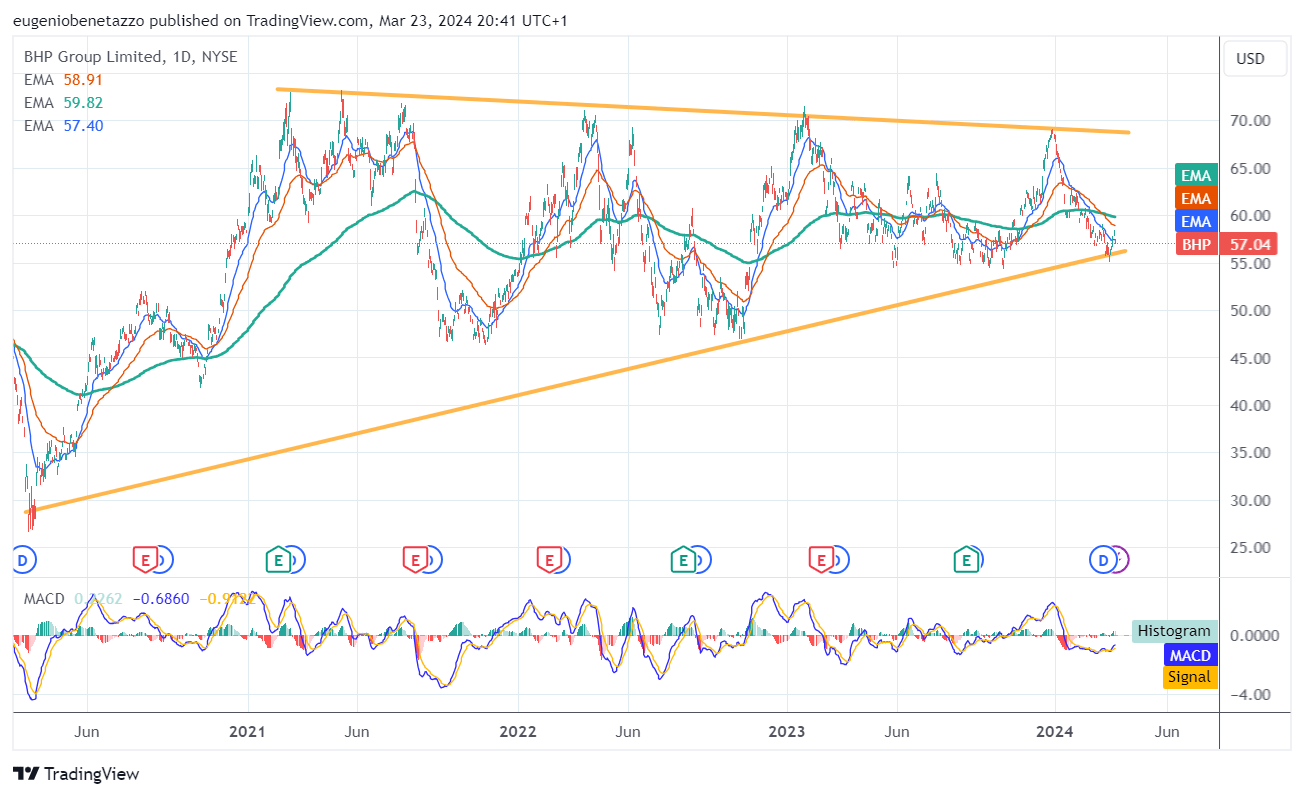
Task: Select the blue MACD scale label
Action: click(x=1189, y=655)
